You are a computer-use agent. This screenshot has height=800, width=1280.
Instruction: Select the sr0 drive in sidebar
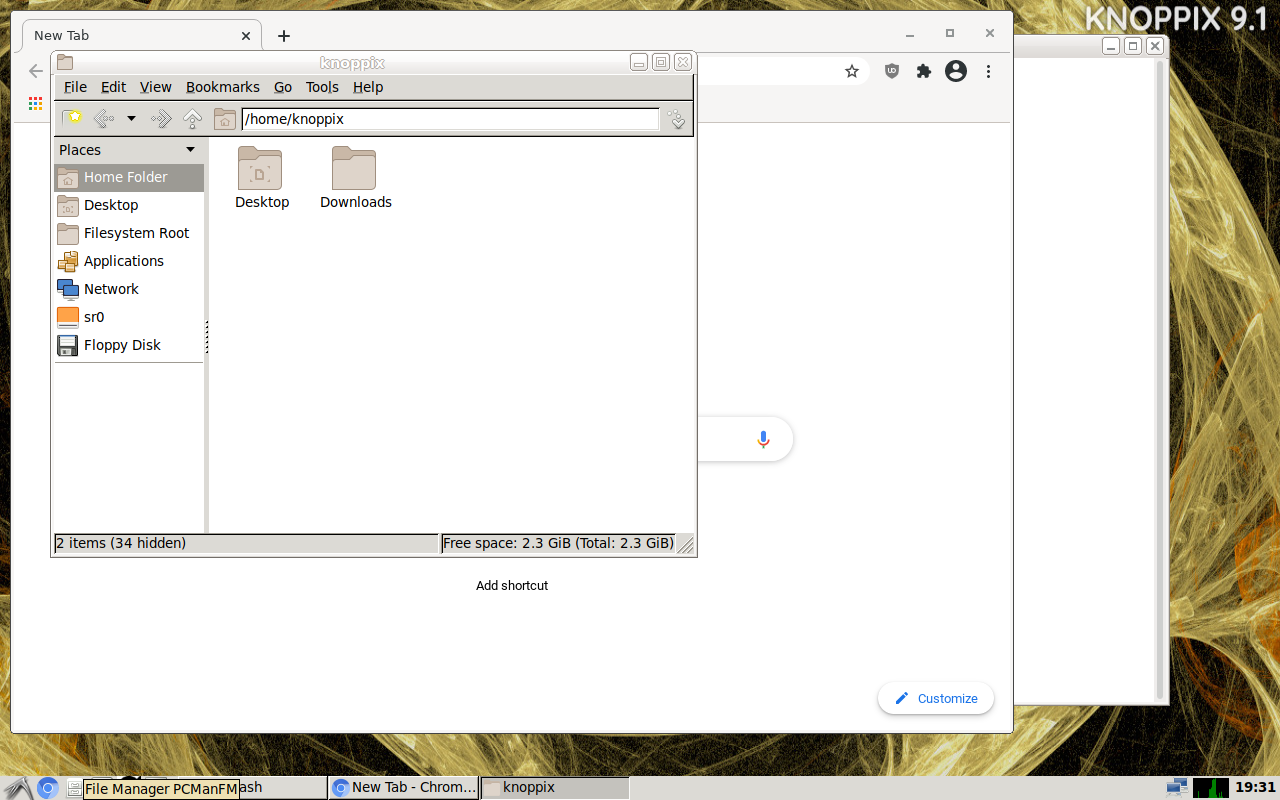point(129,317)
